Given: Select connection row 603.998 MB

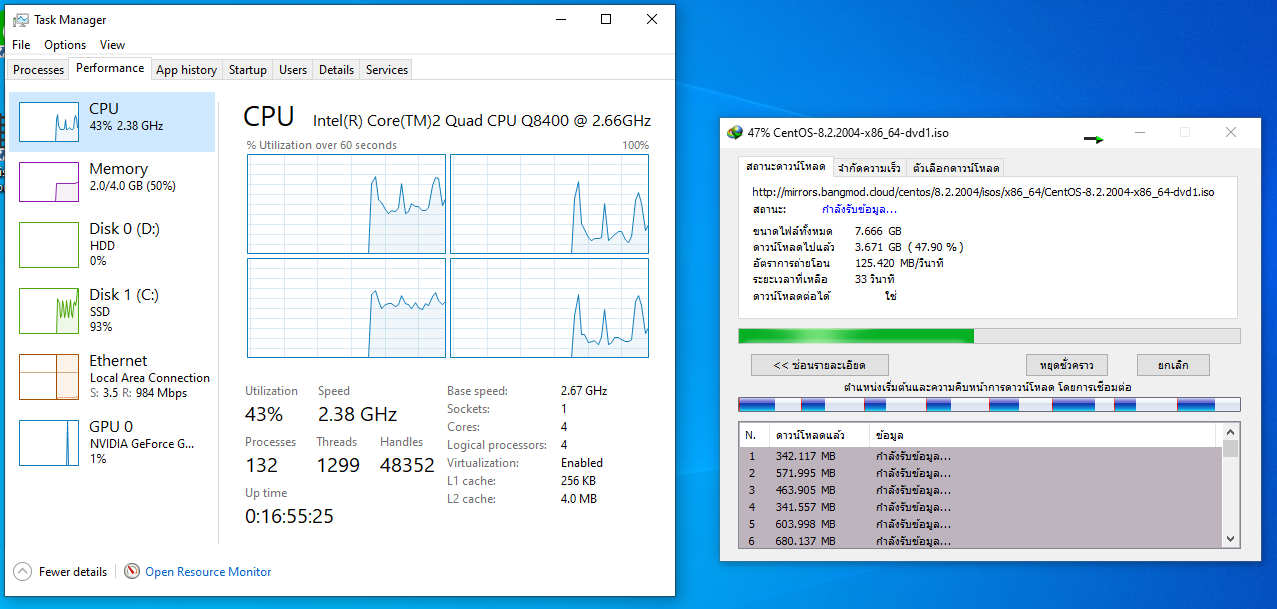Looking at the screenshot, I should (980, 524).
